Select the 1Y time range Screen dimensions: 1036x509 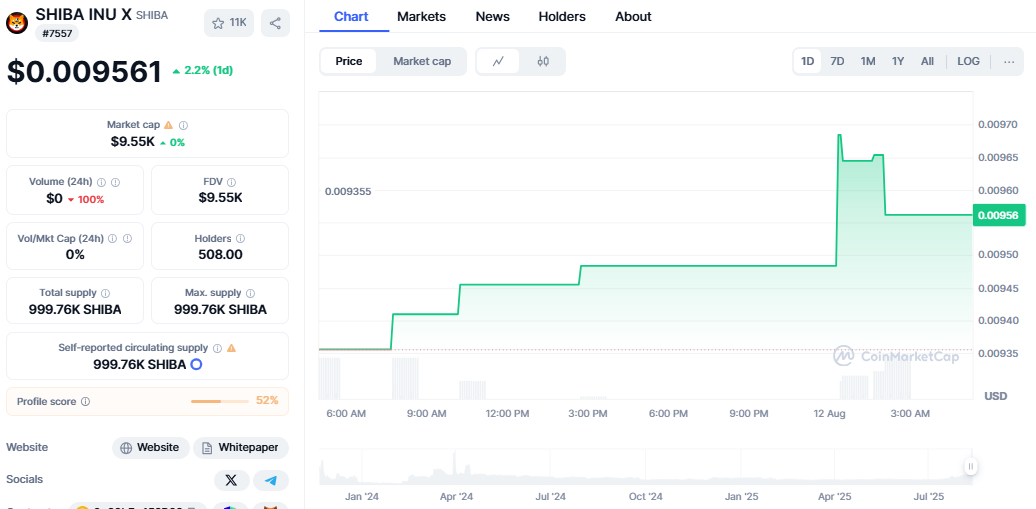click(898, 61)
